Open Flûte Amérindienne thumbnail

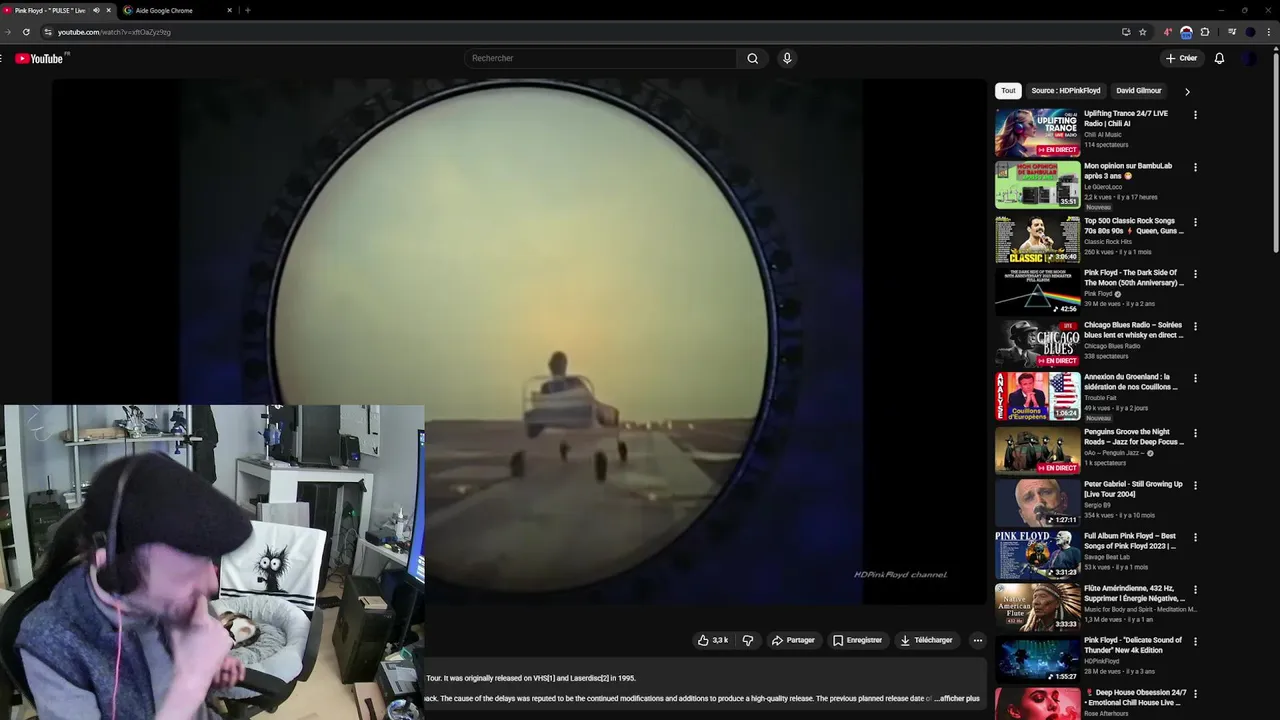[x=1037, y=608]
